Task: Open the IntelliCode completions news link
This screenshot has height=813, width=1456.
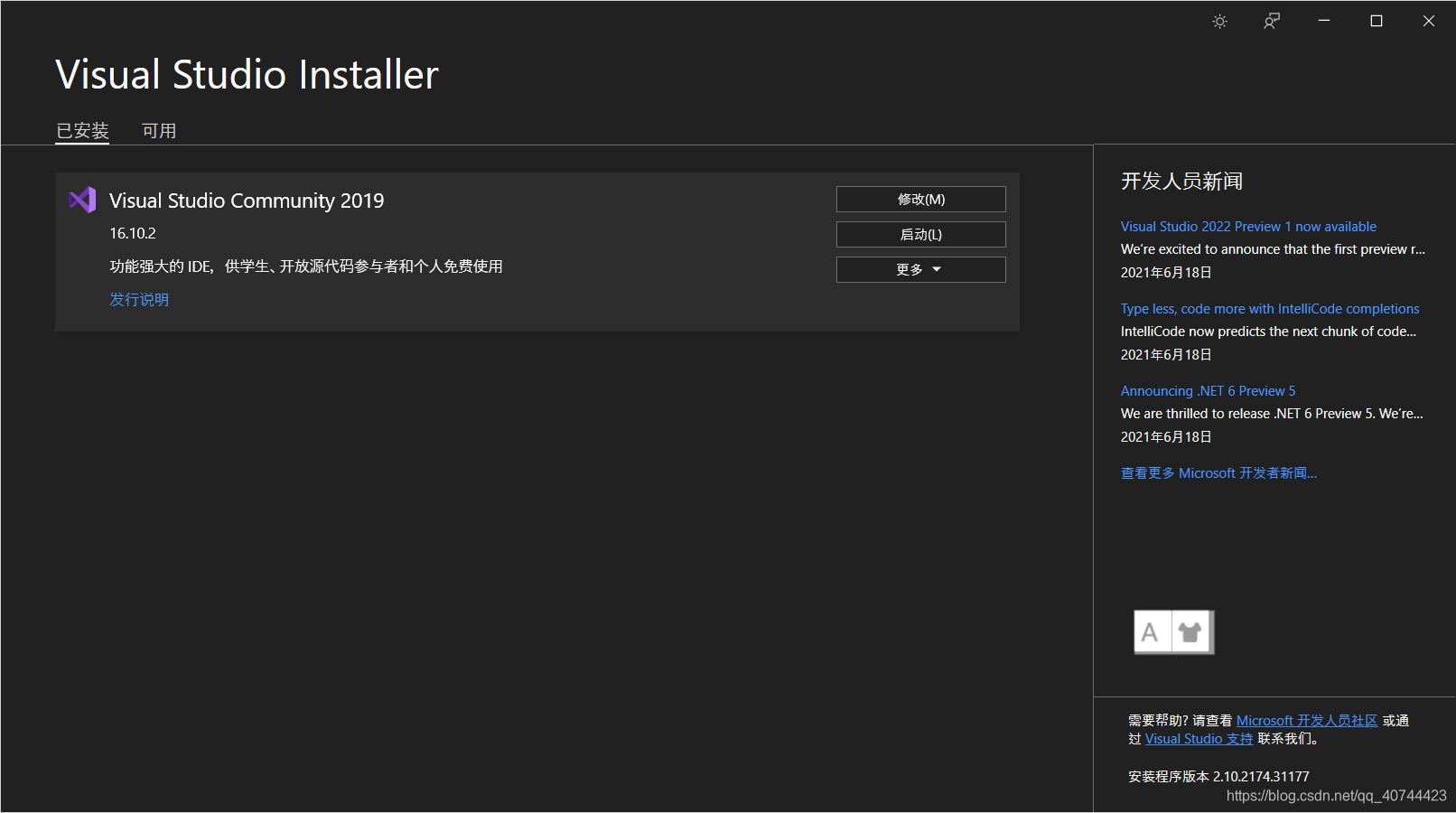Action: [x=1270, y=309]
